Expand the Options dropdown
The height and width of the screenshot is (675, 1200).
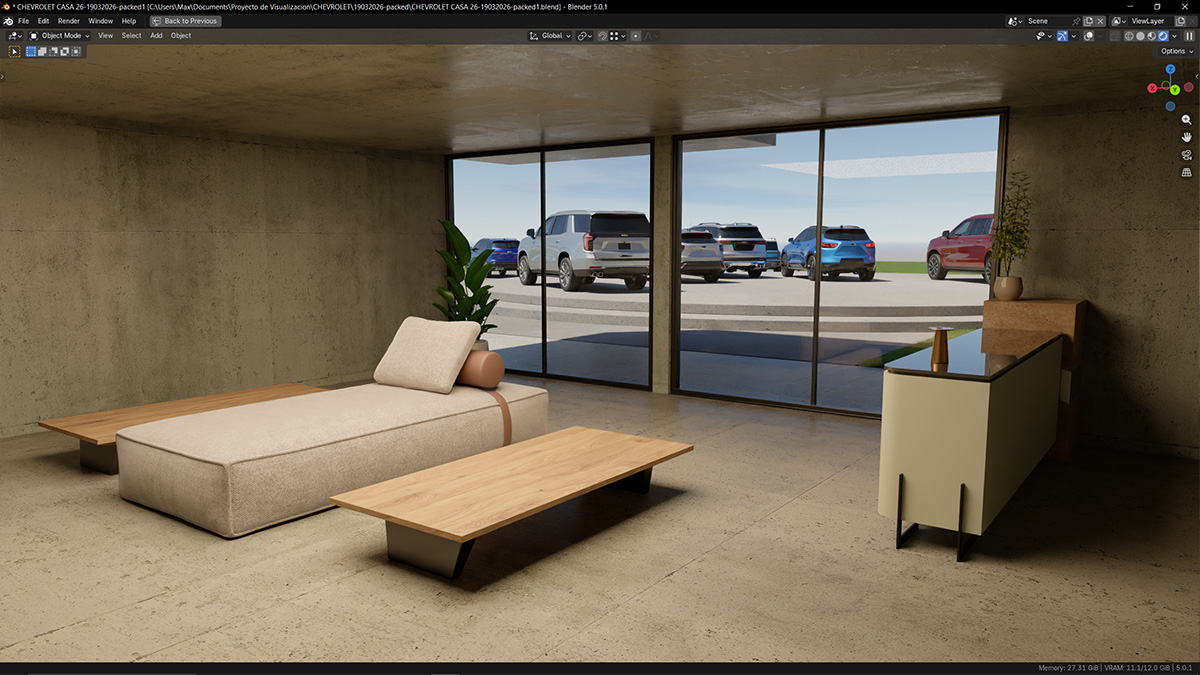(1175, 51)
